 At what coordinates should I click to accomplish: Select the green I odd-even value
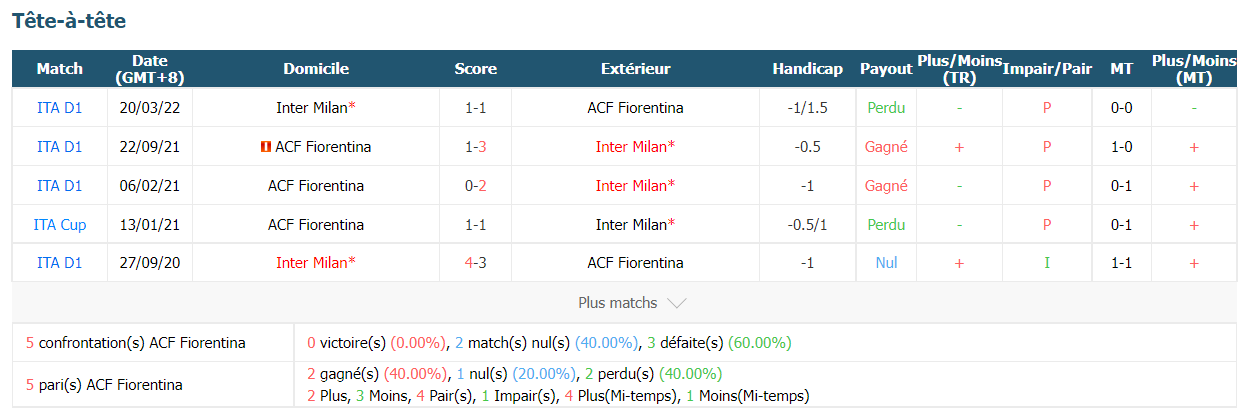(1047, 263)
